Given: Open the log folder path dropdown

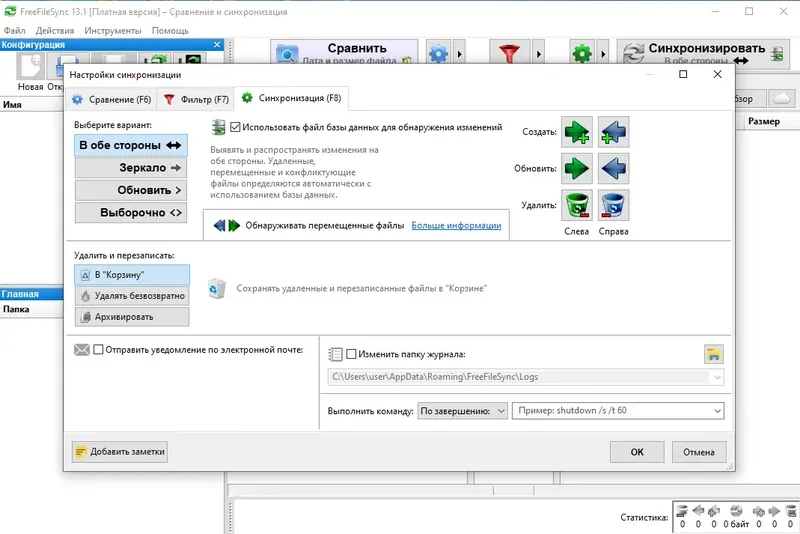Looking at the screenshot, I should 717,377.
